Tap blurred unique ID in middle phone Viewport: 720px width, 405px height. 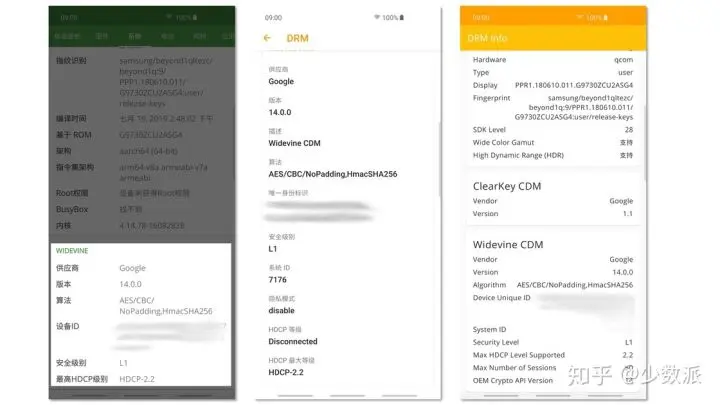coord(319,211)
